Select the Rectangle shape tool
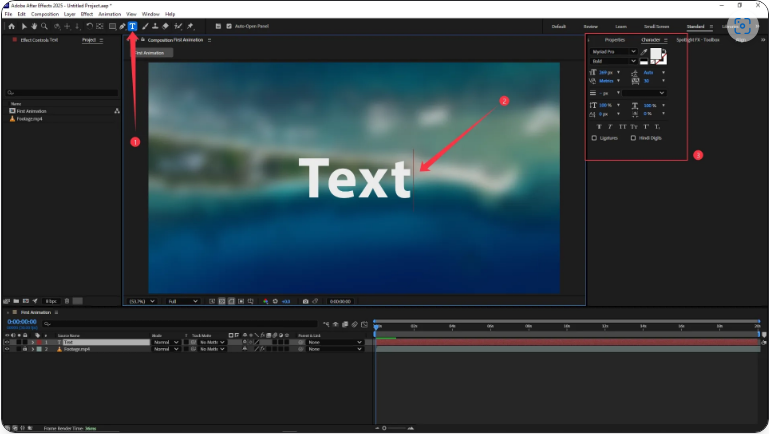Image resolution: width=769 pixels, height=434 pixels. click(x=112, y=26)
